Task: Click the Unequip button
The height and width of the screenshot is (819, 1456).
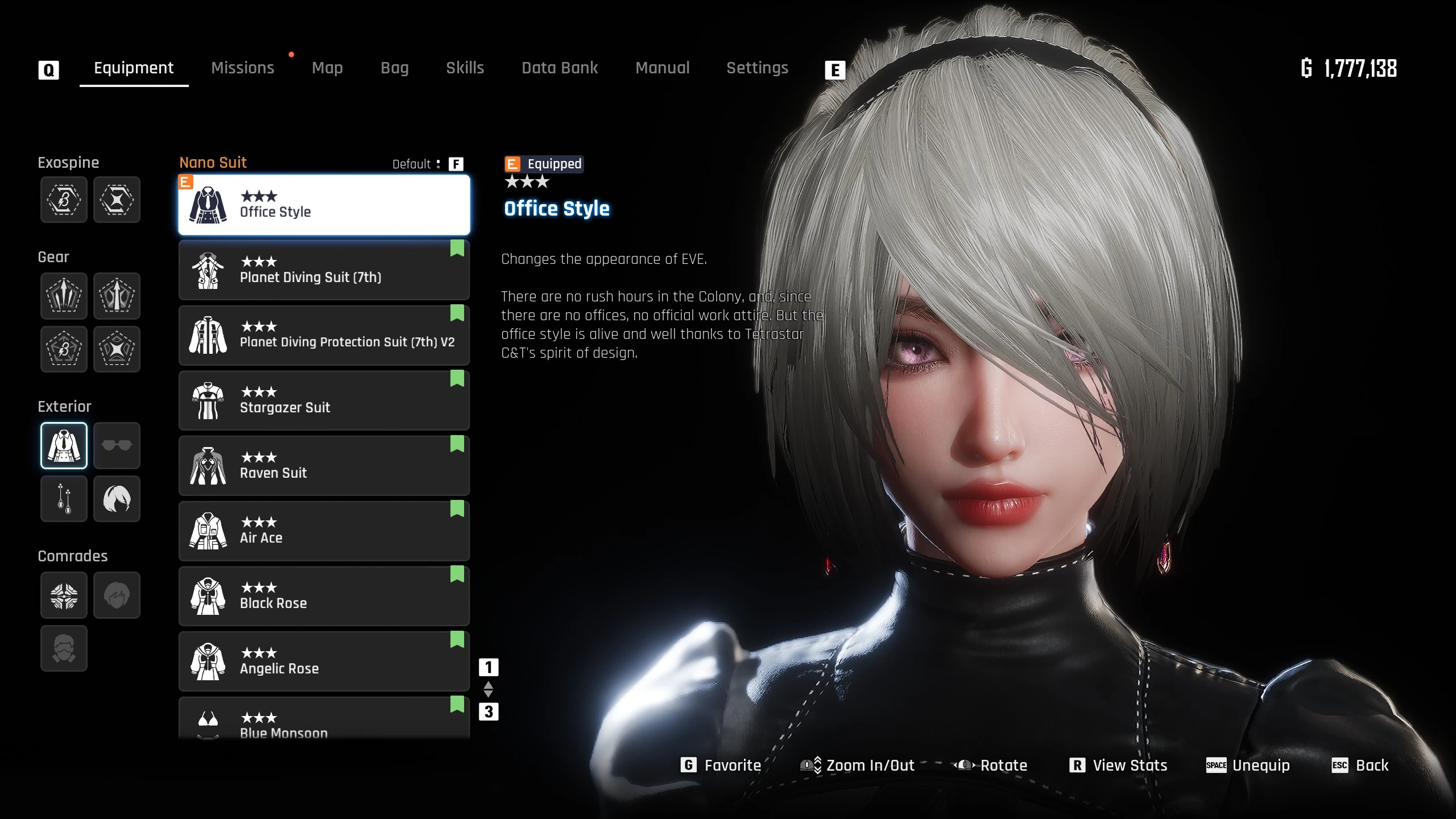Action: tap(1248, 766)
